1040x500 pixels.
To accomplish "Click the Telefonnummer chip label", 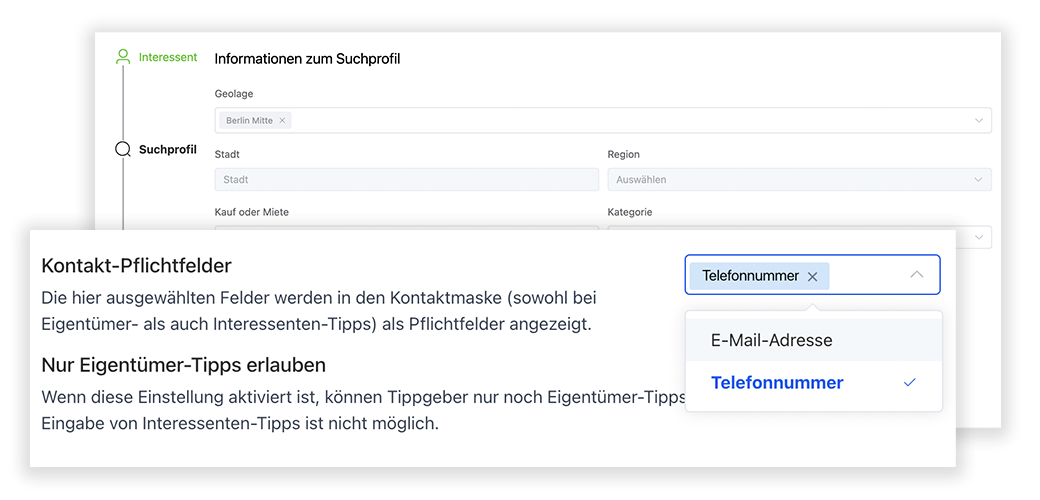I will click(750, 276).
